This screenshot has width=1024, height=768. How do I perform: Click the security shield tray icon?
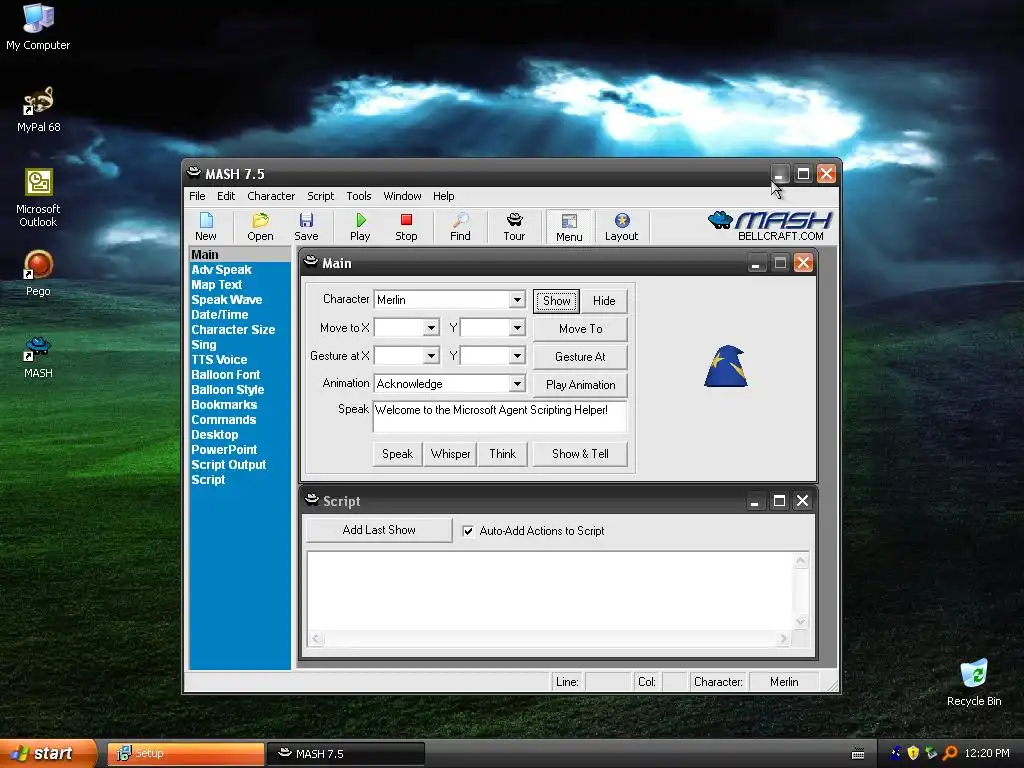914,753
